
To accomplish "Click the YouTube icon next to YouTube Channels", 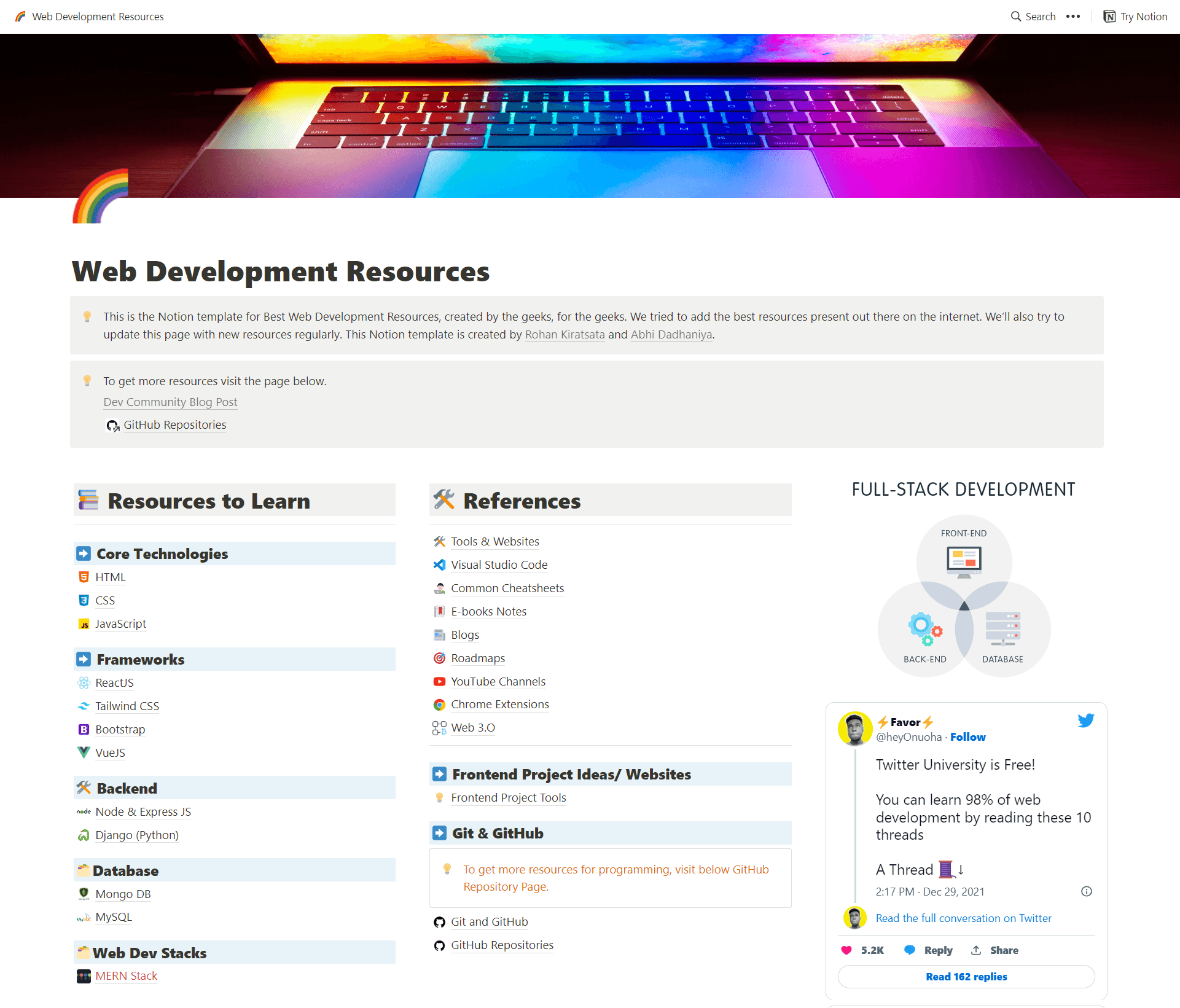I will [x=440, y=682].
